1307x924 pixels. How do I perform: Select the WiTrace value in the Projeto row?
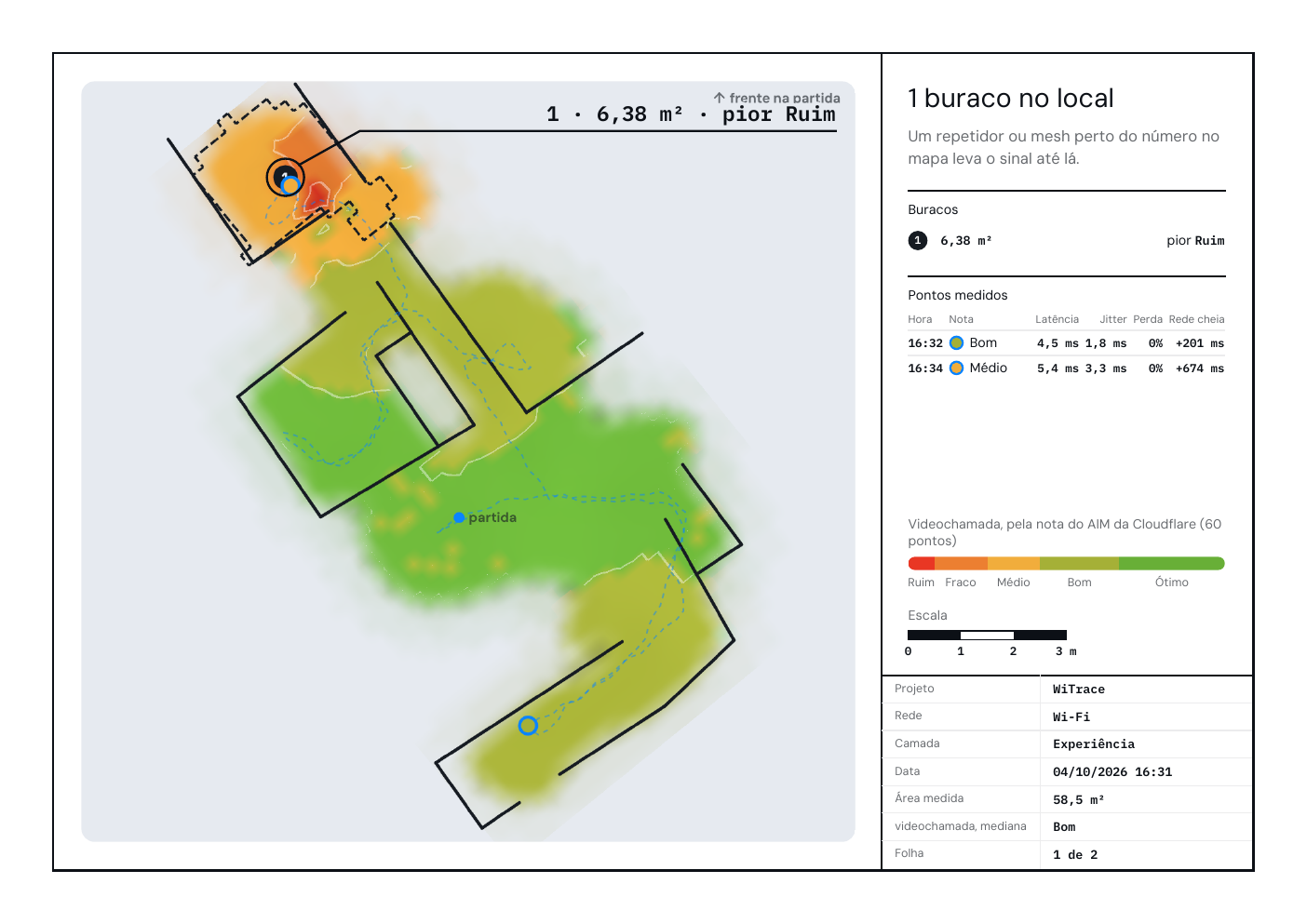click(x=1079, y=690)
